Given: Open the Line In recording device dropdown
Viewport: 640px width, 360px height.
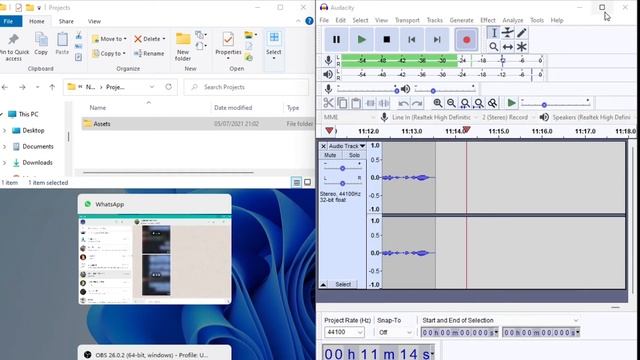Looking at the screenshot, I should [x=434, y=117].
